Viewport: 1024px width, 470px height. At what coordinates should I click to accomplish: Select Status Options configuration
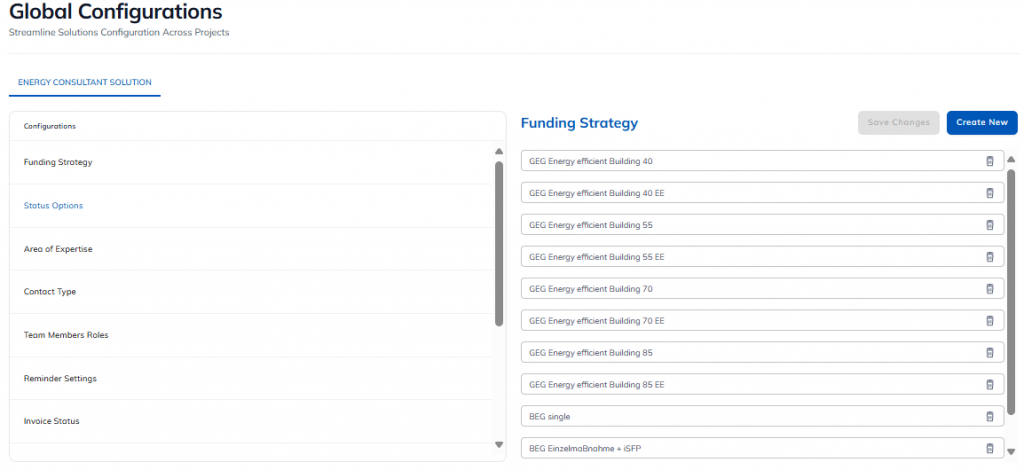point(54,206)
